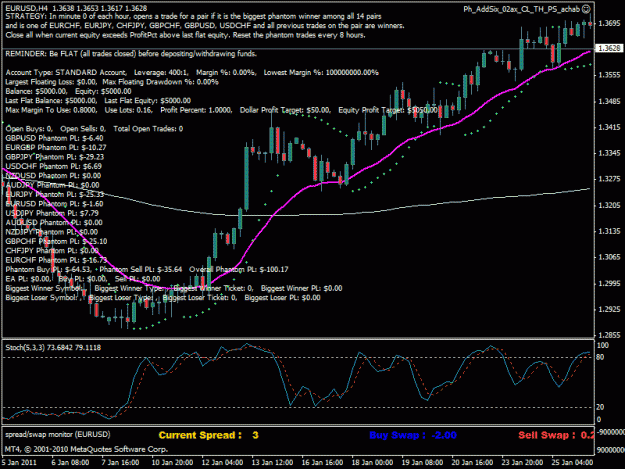Screen dimensions: 625x469
Task: Click the NZDUSD Phantom PL: $0.00 row
Action: (x=53, y=176)
